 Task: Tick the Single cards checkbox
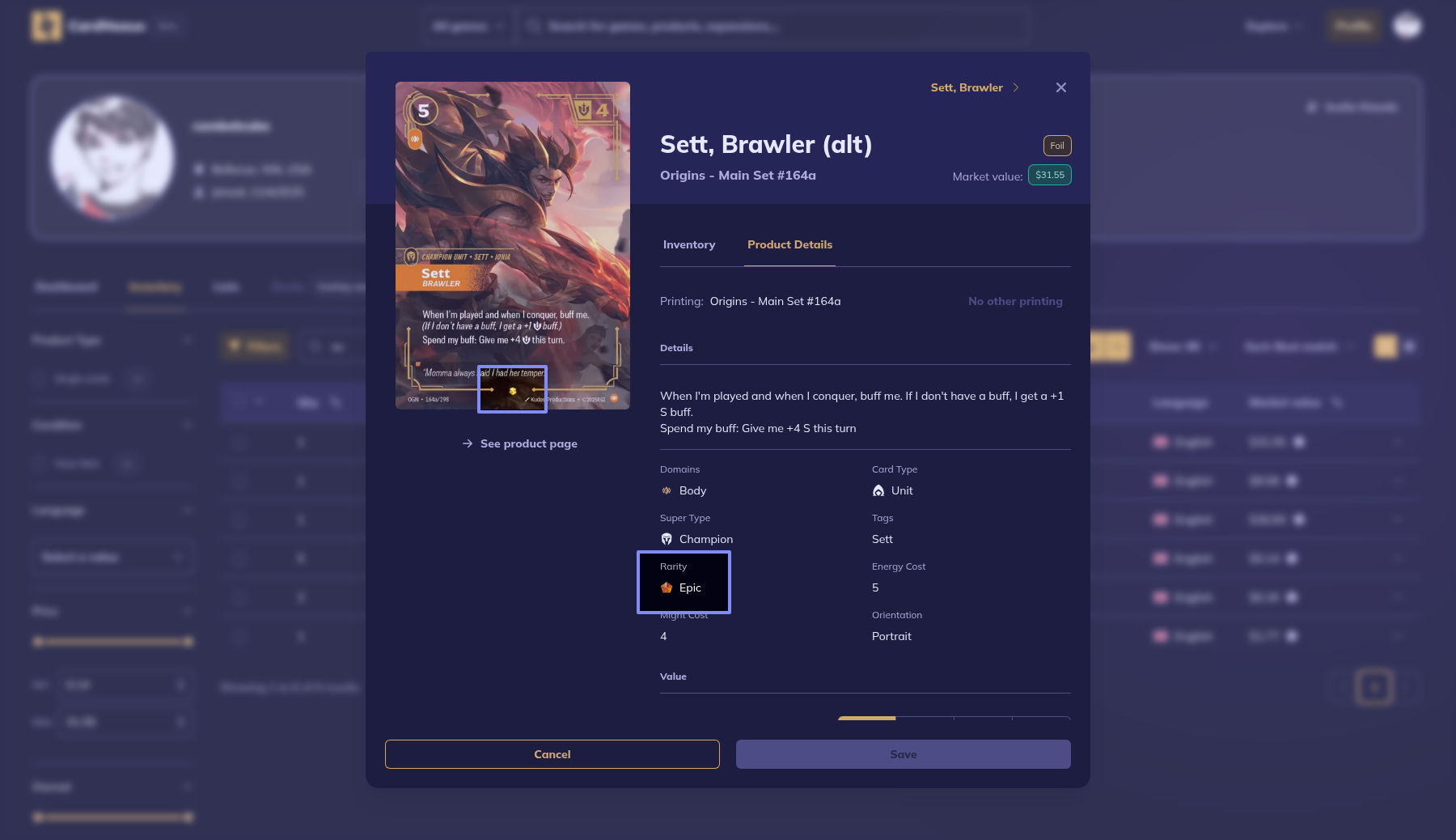click(x=39, y=379)
